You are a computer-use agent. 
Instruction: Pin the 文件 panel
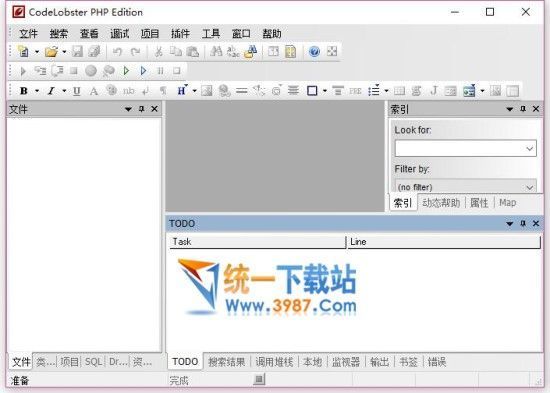click(x=141, y=109)
